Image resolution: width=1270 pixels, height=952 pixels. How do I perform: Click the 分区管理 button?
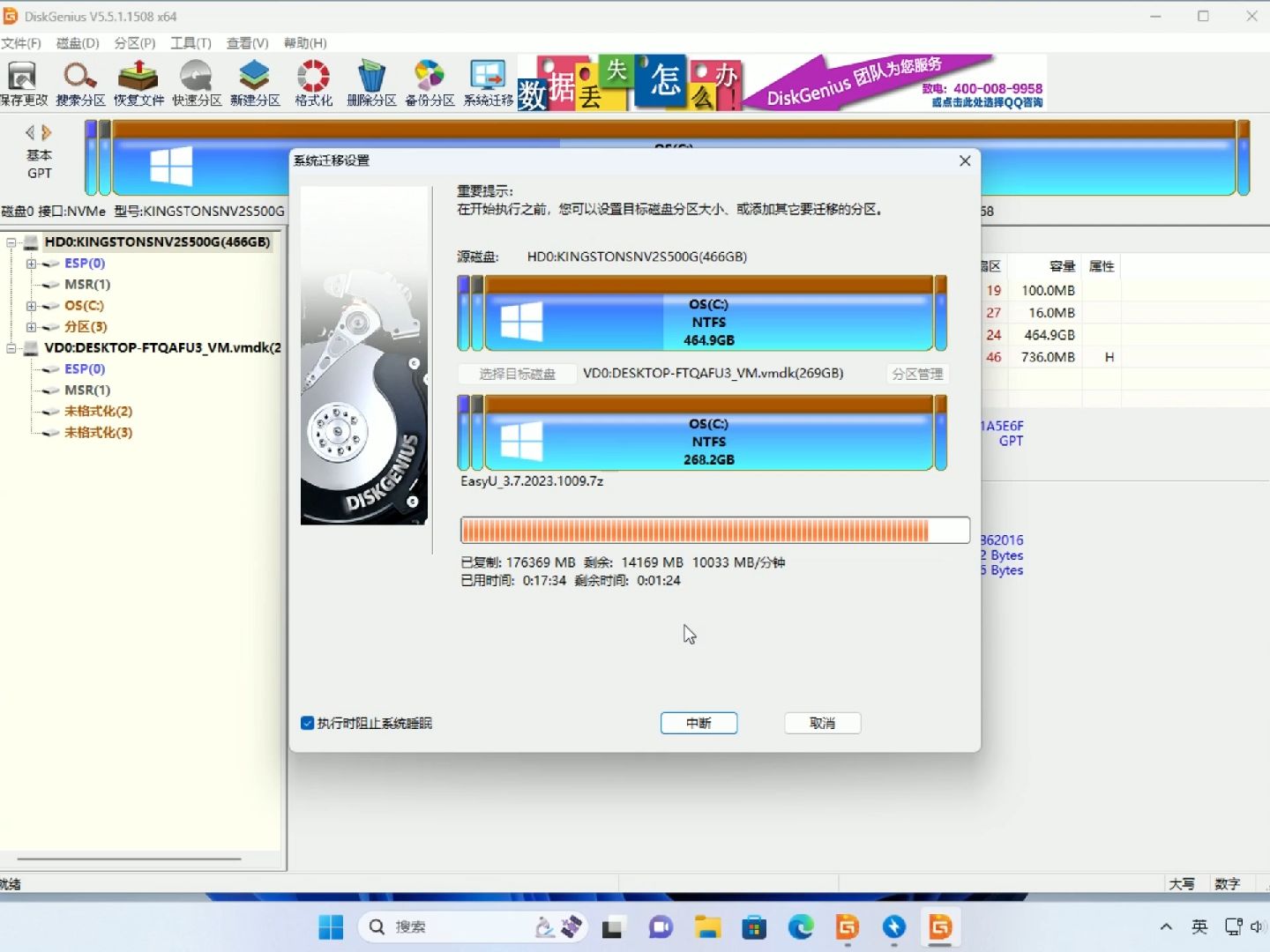[917, 374]
